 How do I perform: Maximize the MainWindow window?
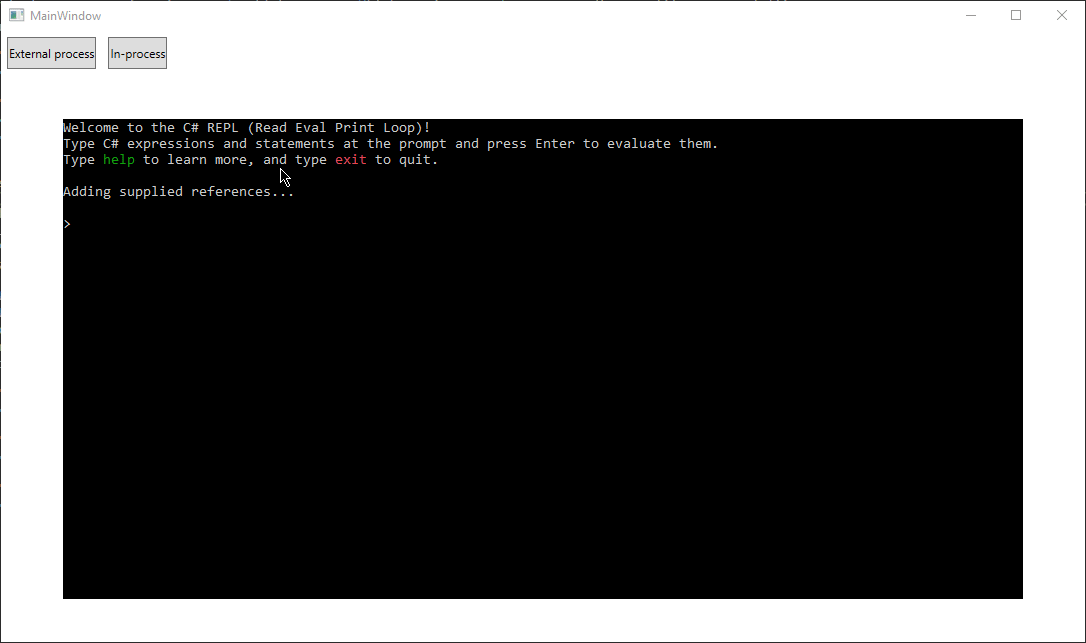click(x=1015, y=15)
